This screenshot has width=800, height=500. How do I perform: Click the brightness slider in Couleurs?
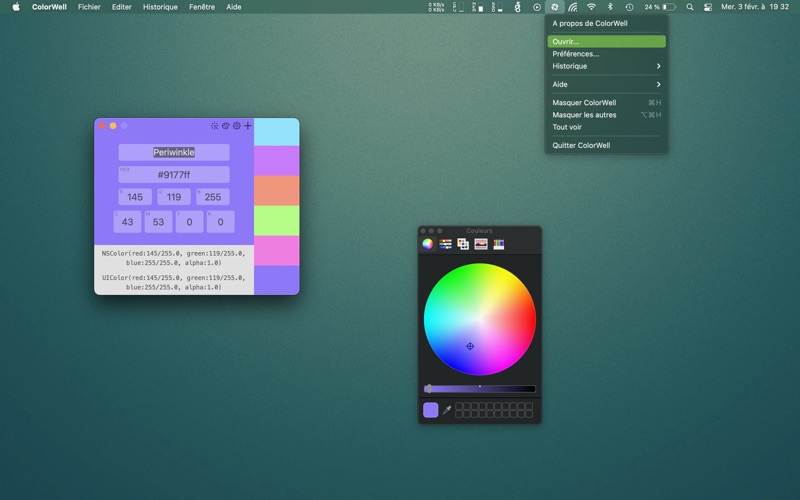pyautogui.click(x=480, y=389)
